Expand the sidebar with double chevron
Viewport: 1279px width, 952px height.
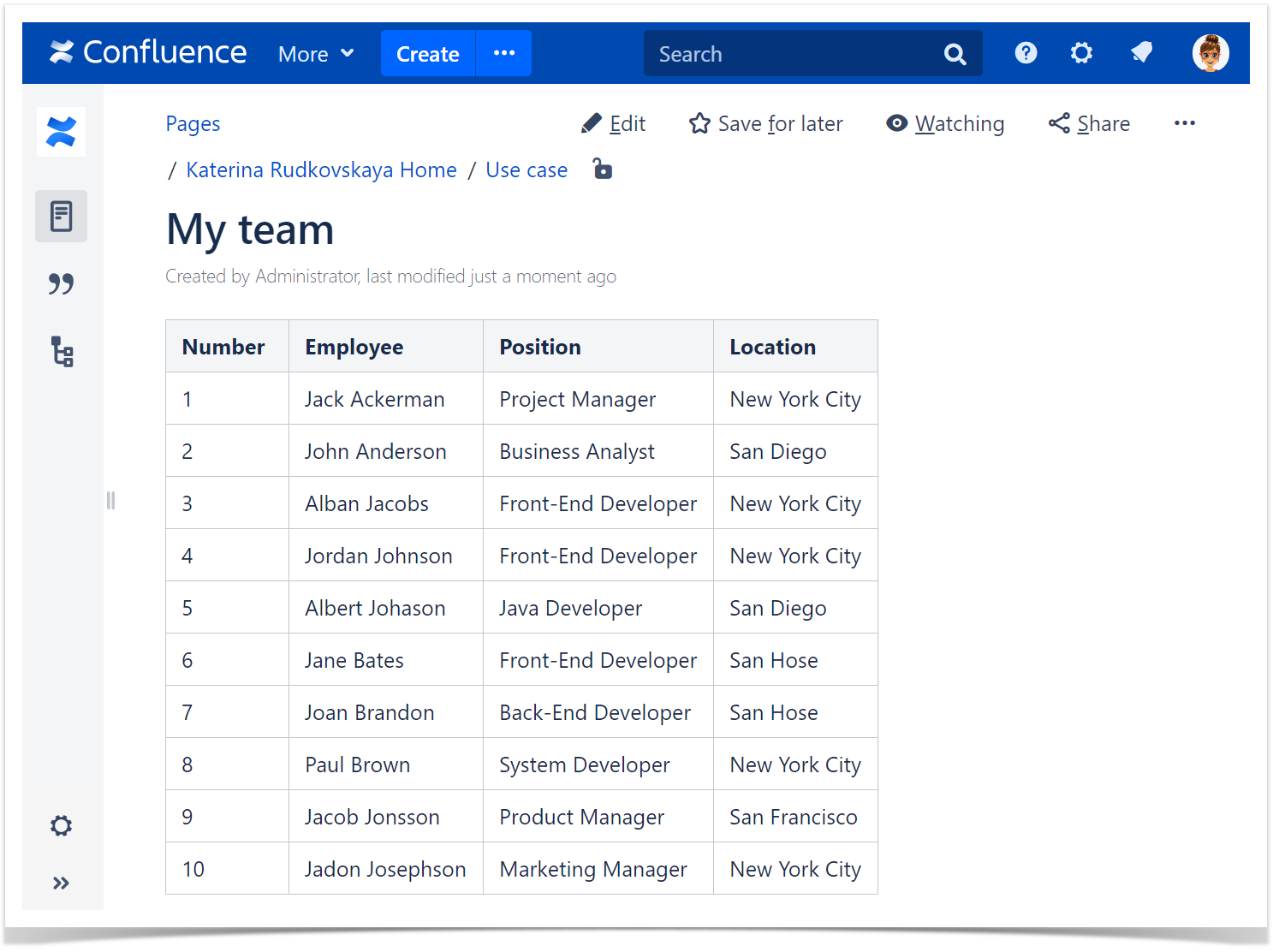pos(61,883)
